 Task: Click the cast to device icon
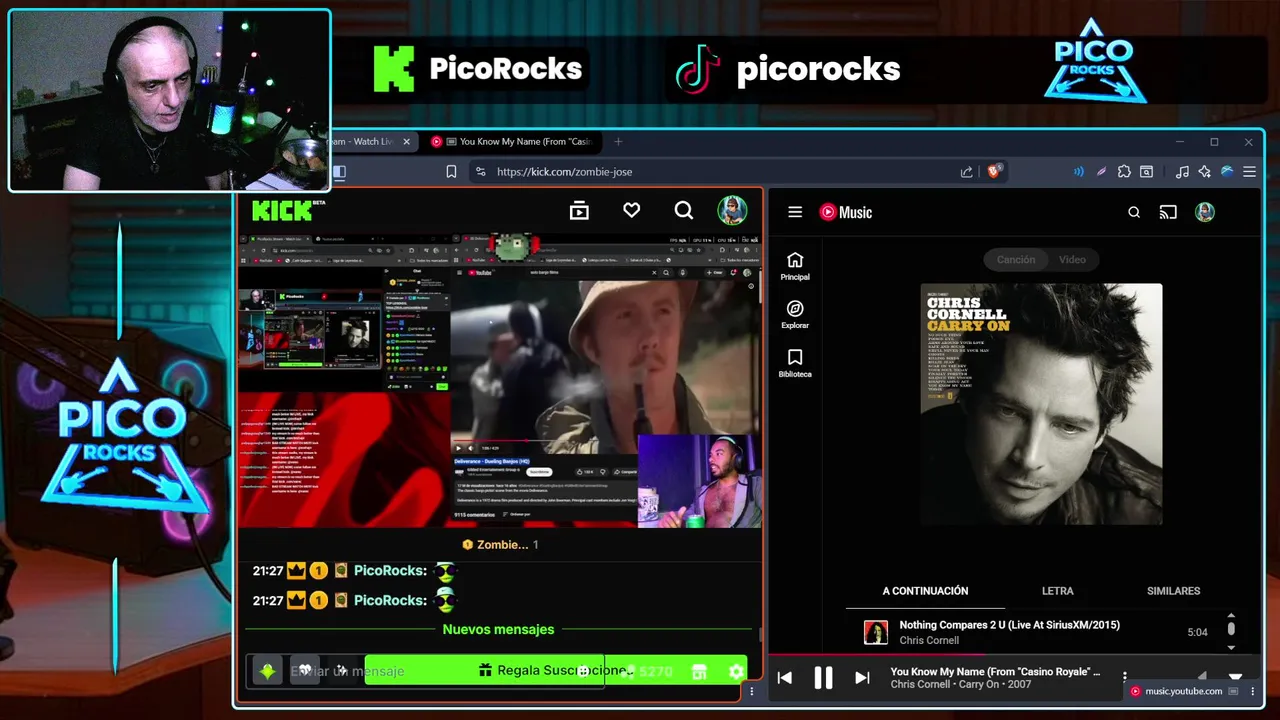(x=1168, y=212)
